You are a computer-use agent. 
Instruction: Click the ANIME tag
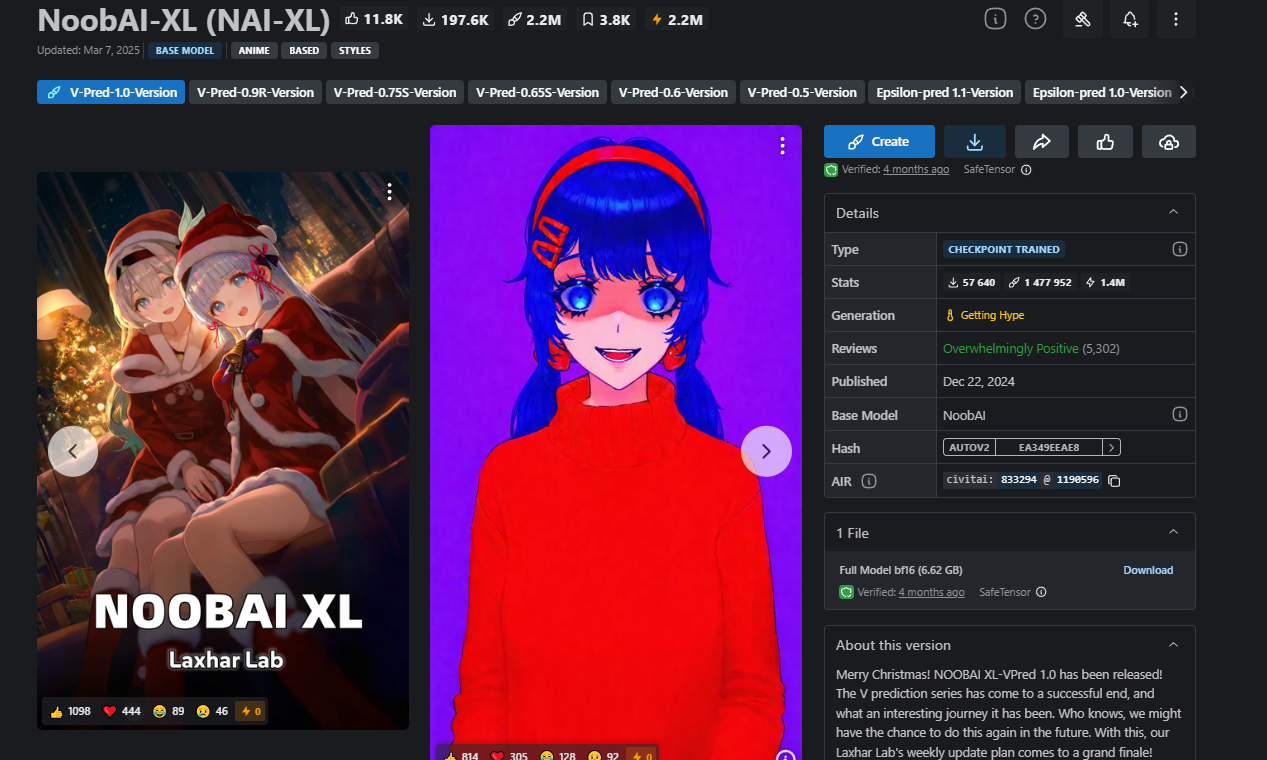click(255, 50)
